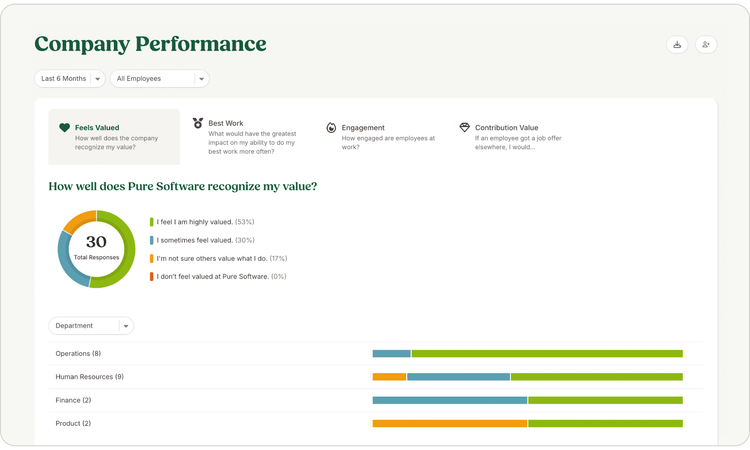The image size is (750, 450).
Task: Switch to the Best Work tab
Action: click(247, 137)
